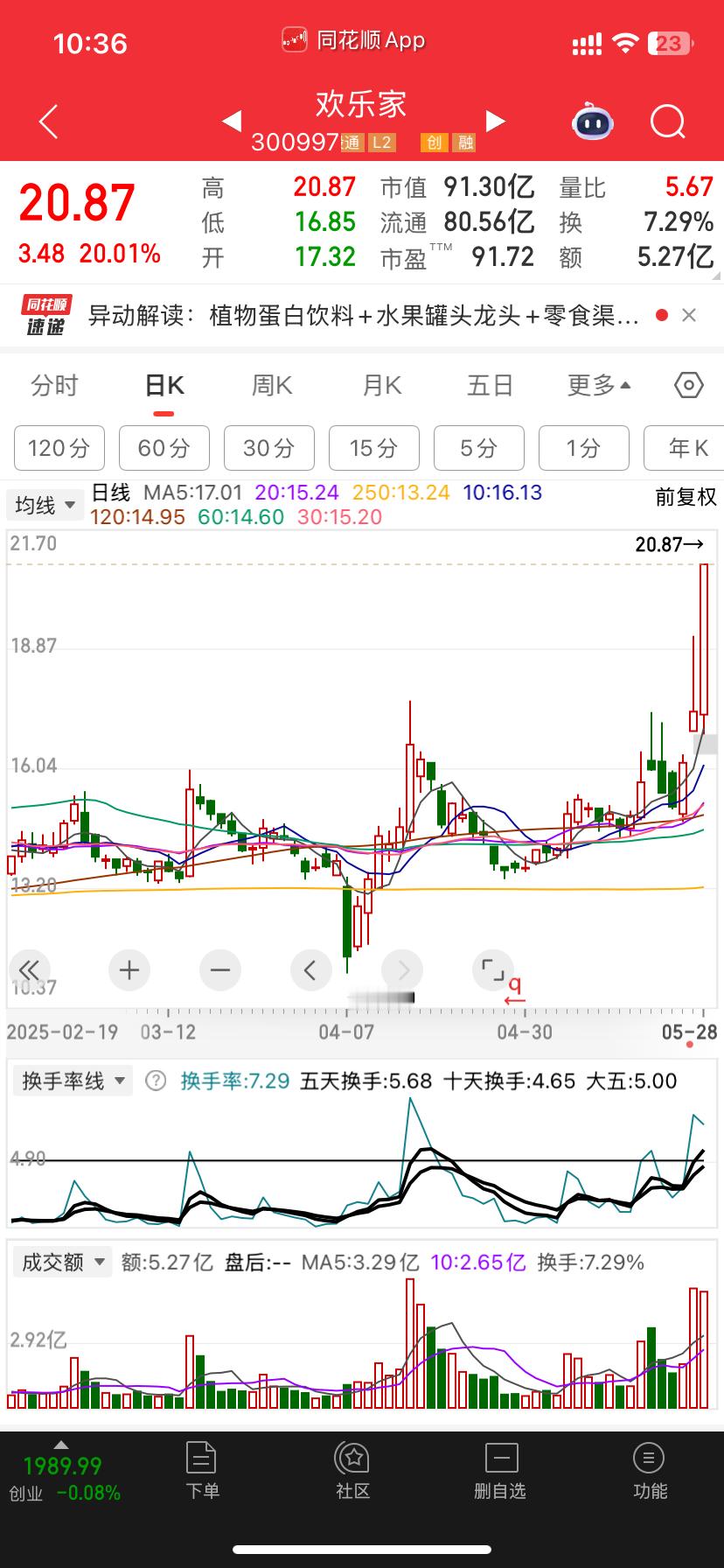Switch to 分时 tab

[54, 386]
